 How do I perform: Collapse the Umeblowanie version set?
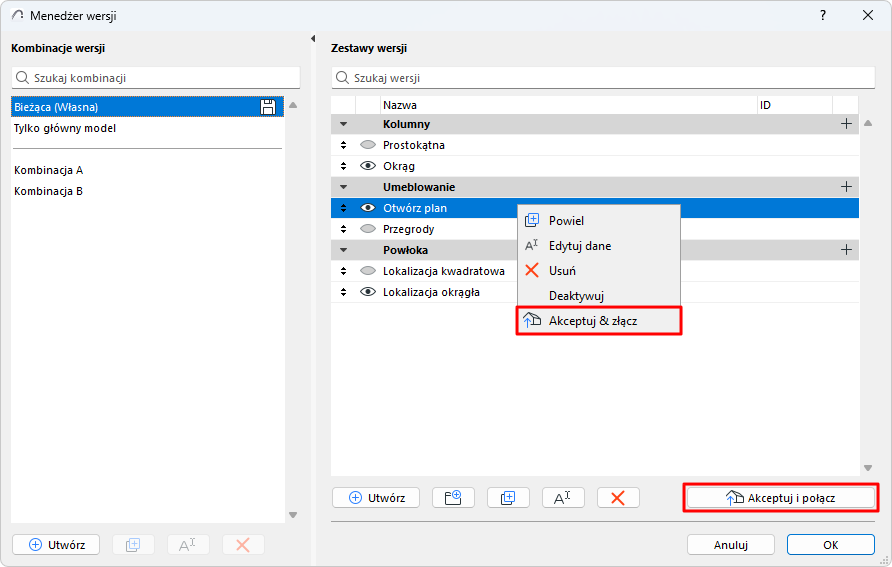pos(344,187)
